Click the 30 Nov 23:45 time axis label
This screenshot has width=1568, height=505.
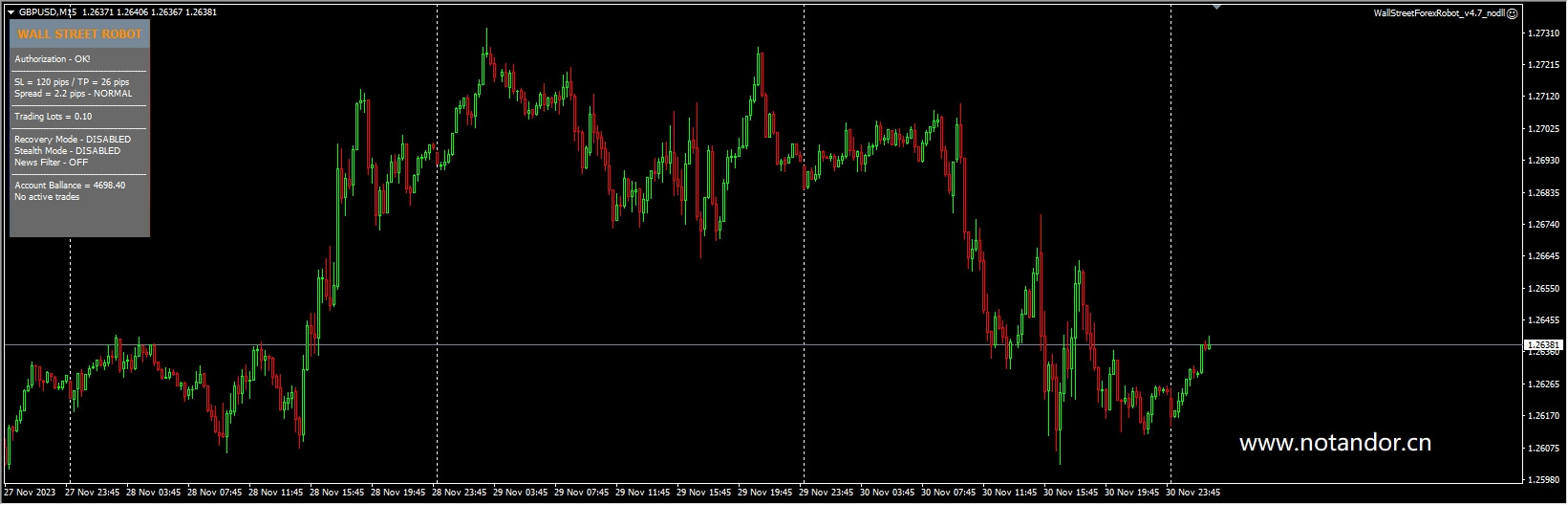point(1192,494)
